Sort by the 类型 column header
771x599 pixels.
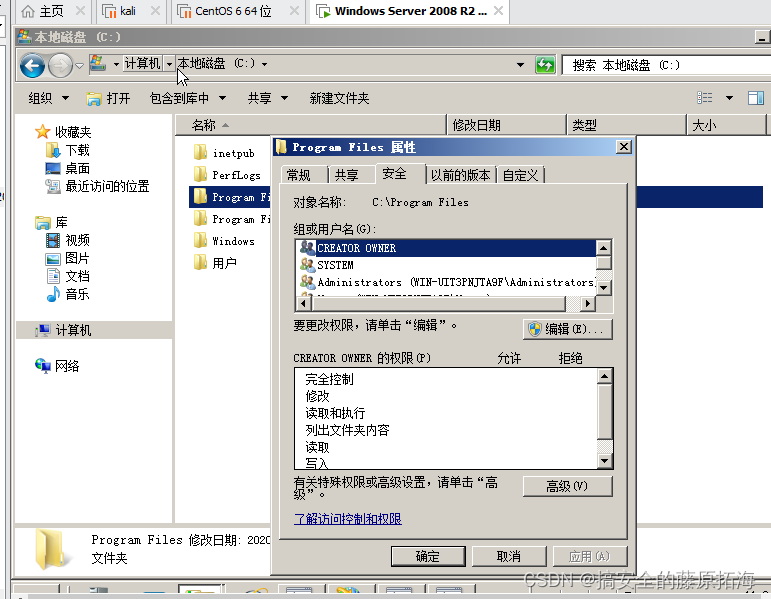pyautogui.click(x=626, y=125)
